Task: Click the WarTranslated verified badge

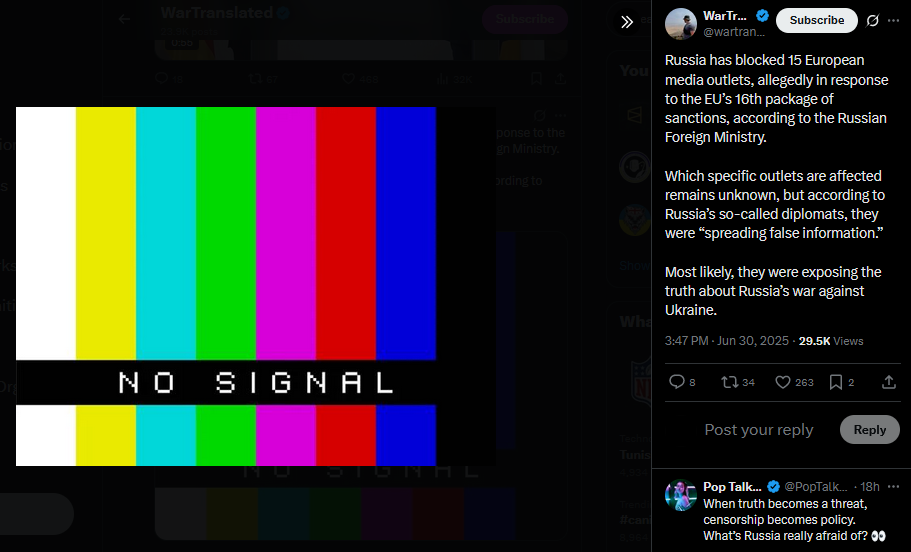Action: click(x=763, y=16)
